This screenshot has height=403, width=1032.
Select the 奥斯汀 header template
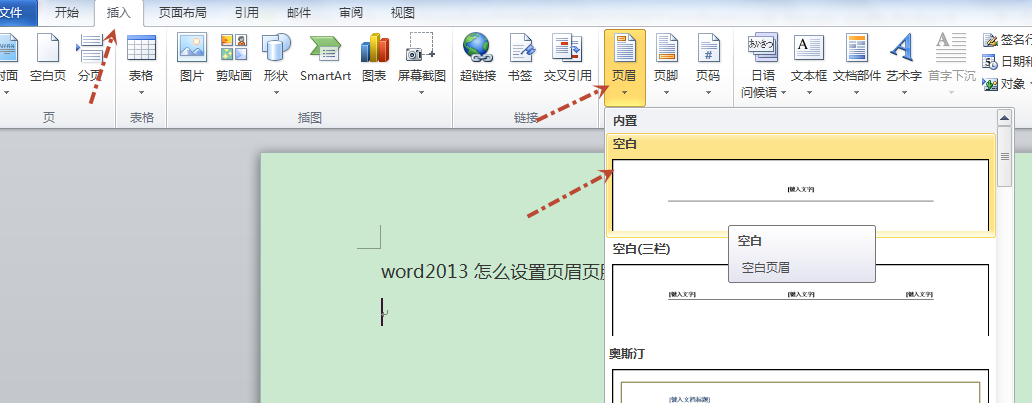click(800, 375)
